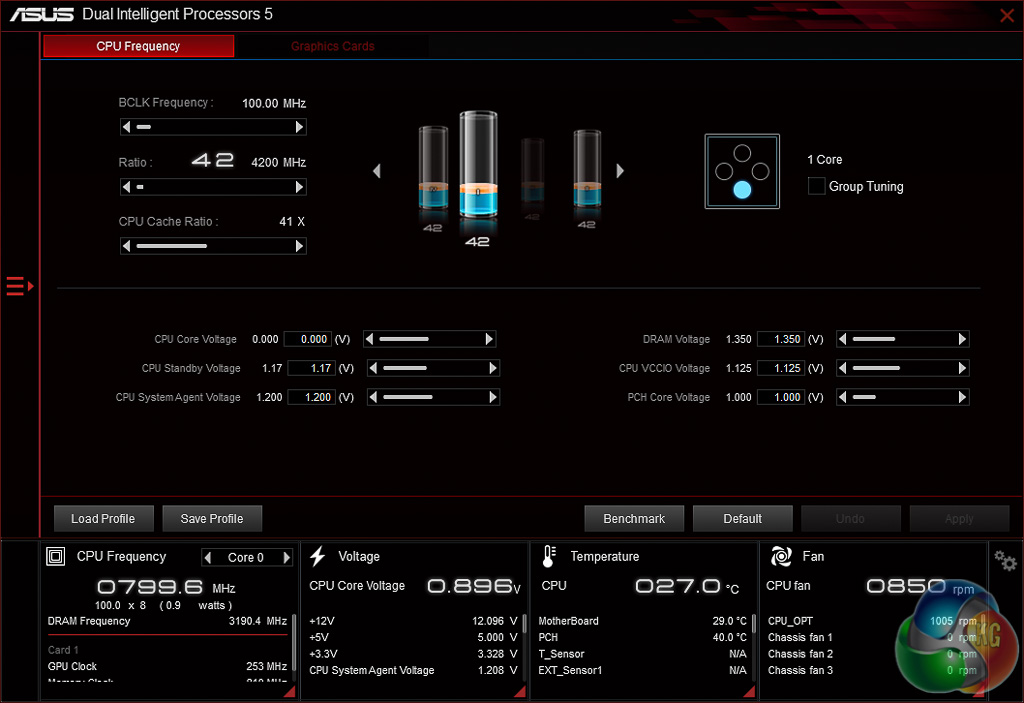
Task: Select the highlighted blue core circle
Action: coord(741,190)
